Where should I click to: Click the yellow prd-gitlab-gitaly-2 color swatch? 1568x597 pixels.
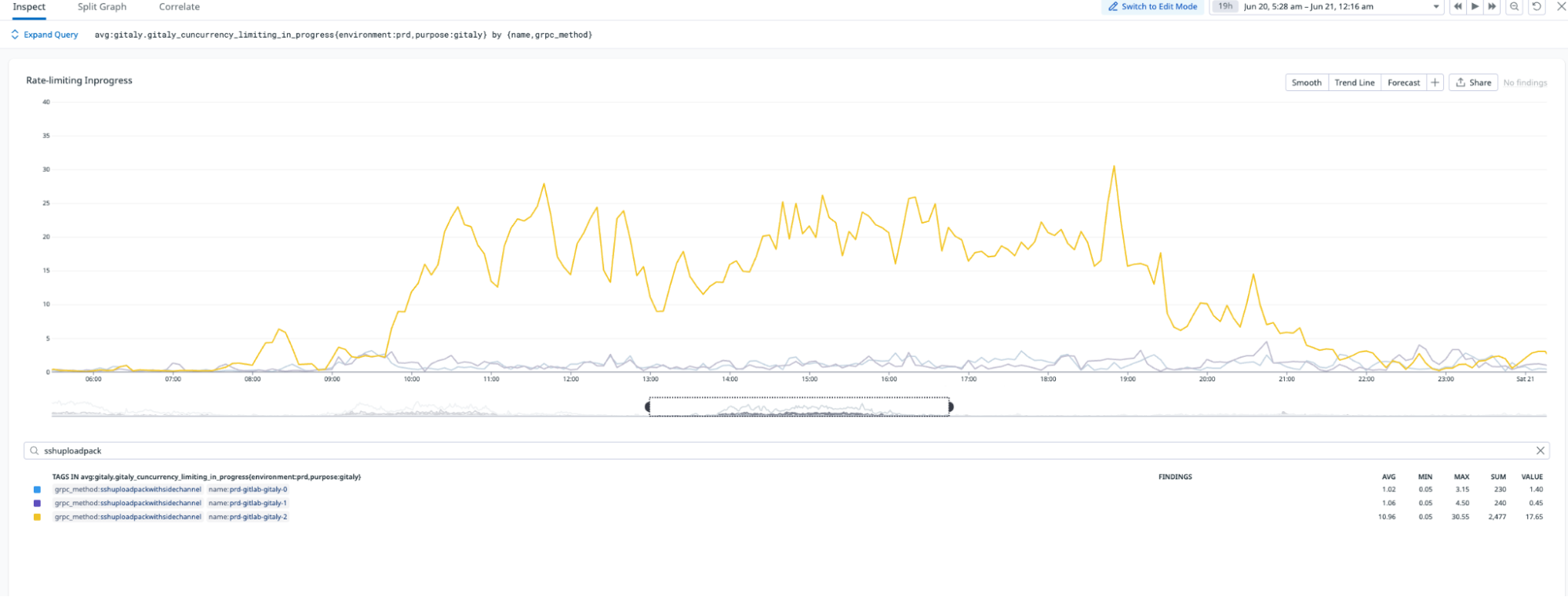click(x=37, y=517)
